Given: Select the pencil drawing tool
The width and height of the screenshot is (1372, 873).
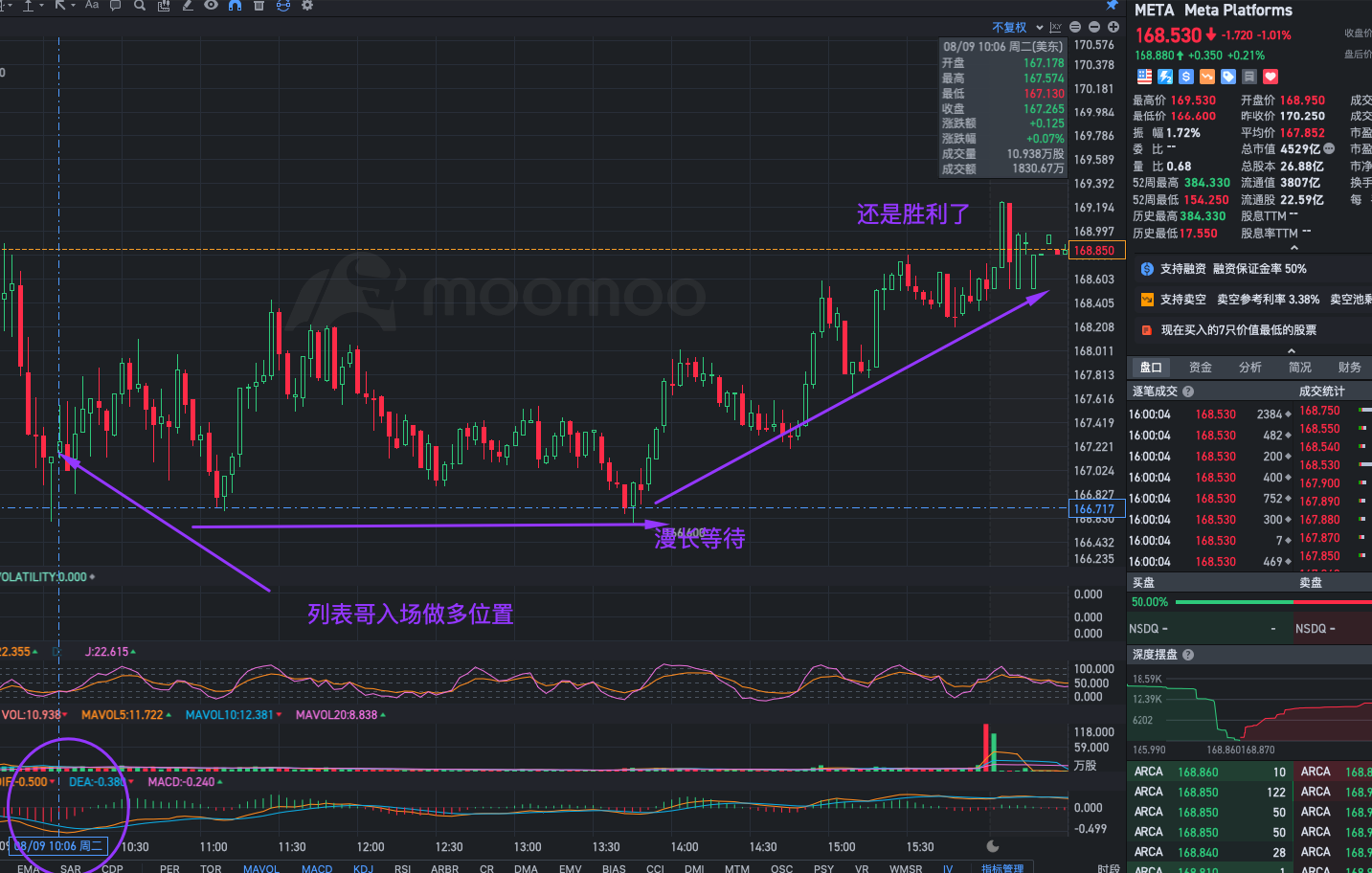Looking at the screenshot, I should tap(188, 5).
